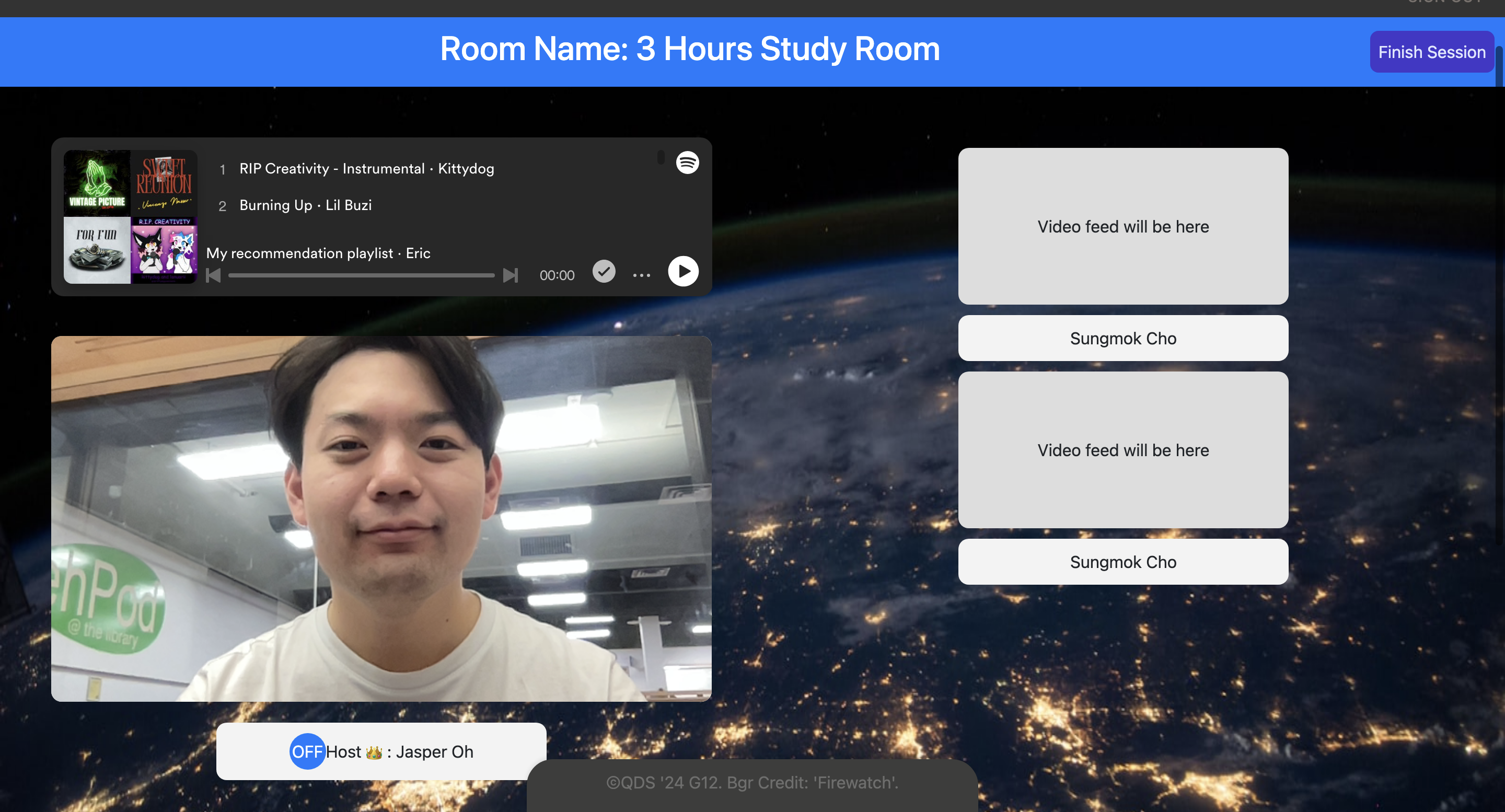Open My recommendation playlist title link
Viewport: 1505px width, 812px height.
tap(299, 253)
